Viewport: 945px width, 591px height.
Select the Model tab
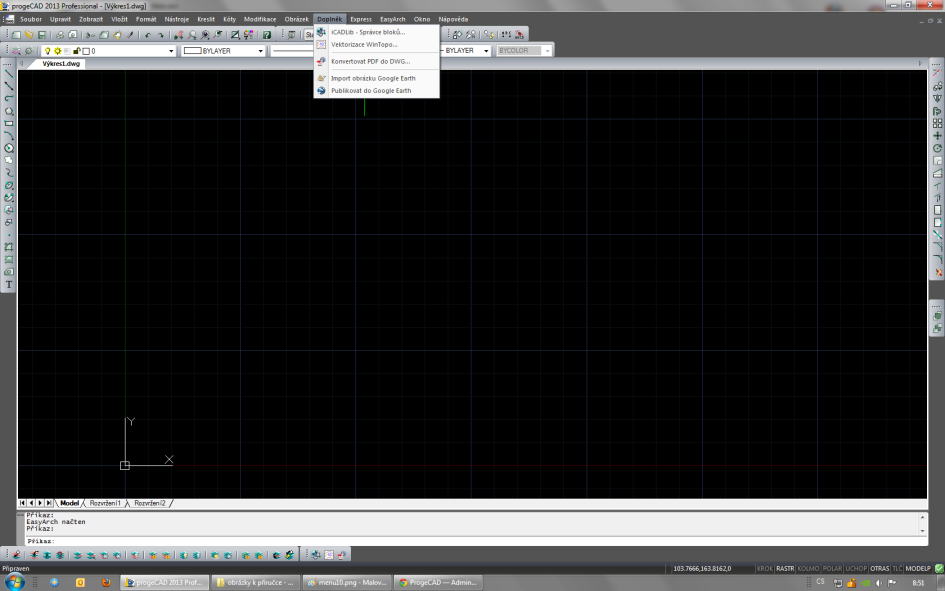click(69, 503)
